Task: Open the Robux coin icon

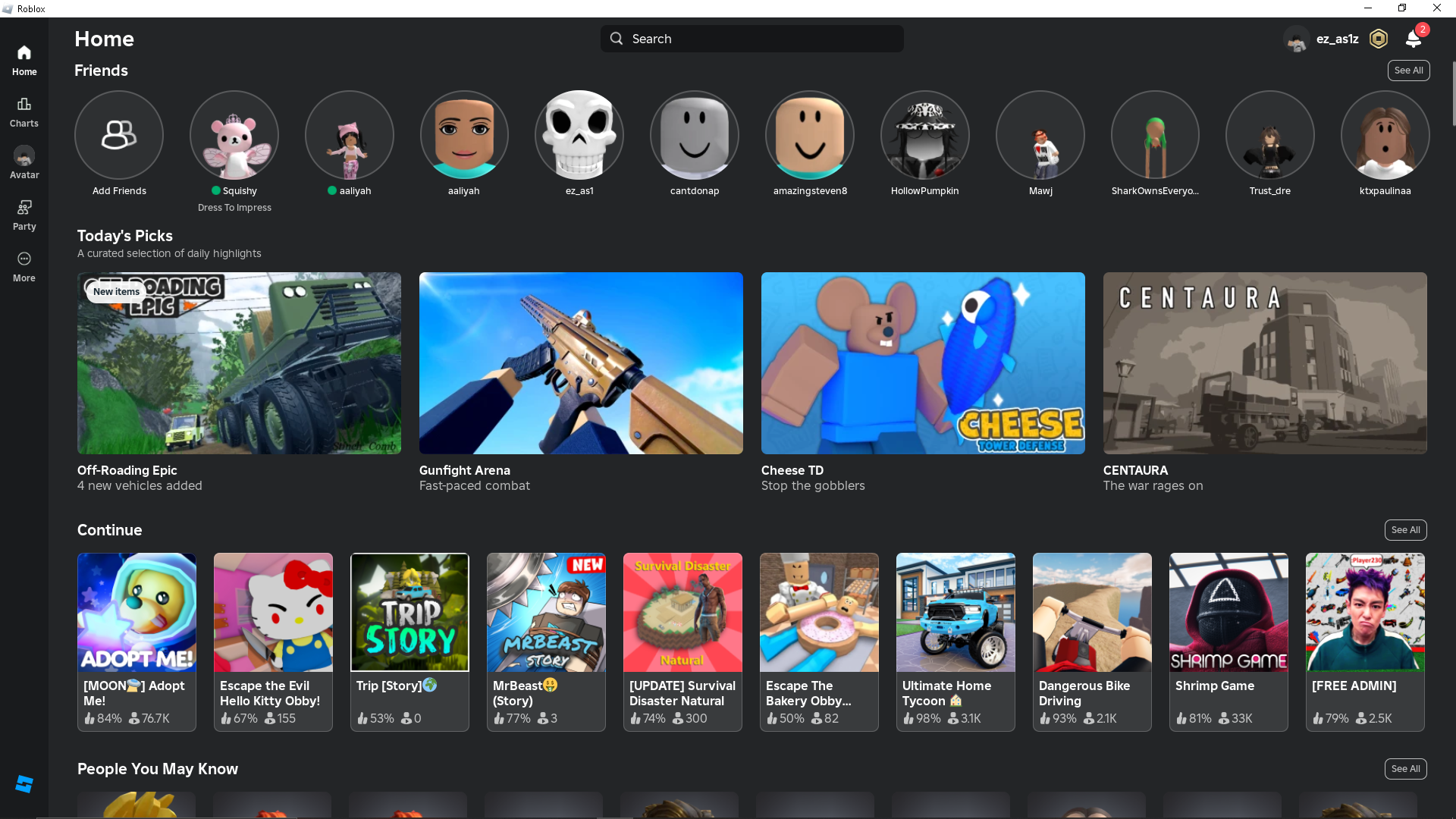Action: tap(1379, 39)
